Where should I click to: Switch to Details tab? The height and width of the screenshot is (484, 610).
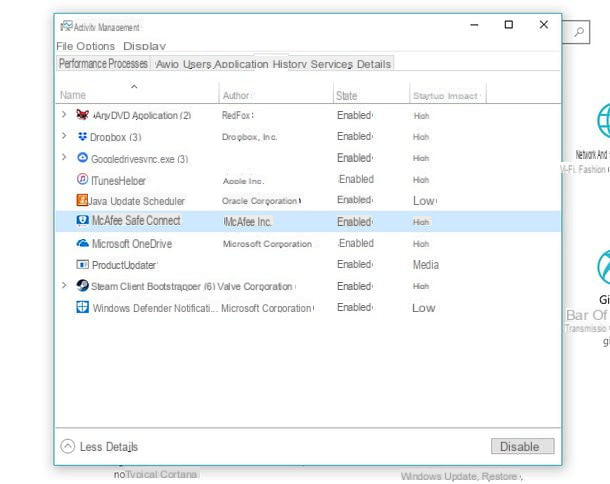coord(374,64)
